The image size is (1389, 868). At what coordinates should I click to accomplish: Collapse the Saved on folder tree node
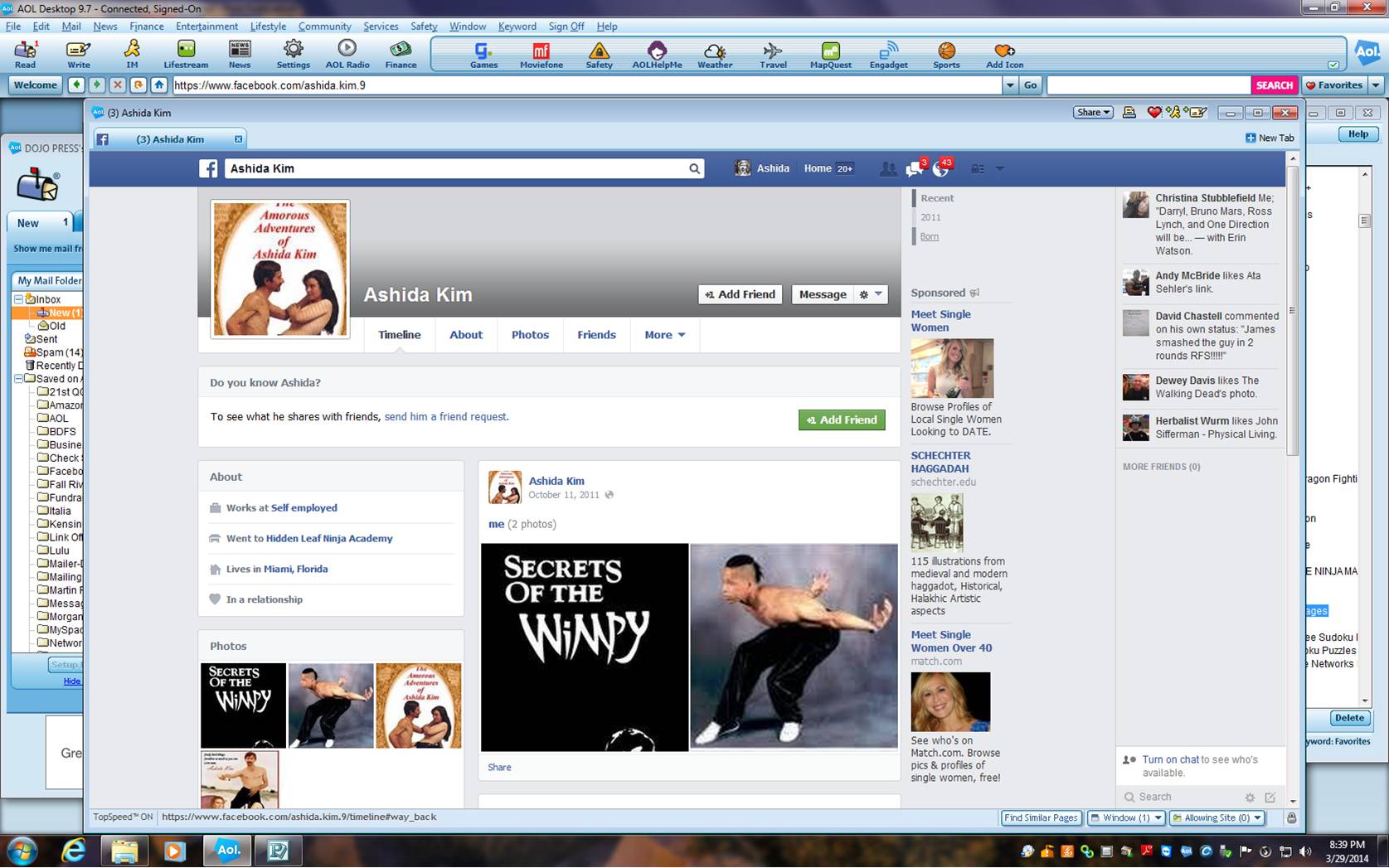tap(18, 379)
